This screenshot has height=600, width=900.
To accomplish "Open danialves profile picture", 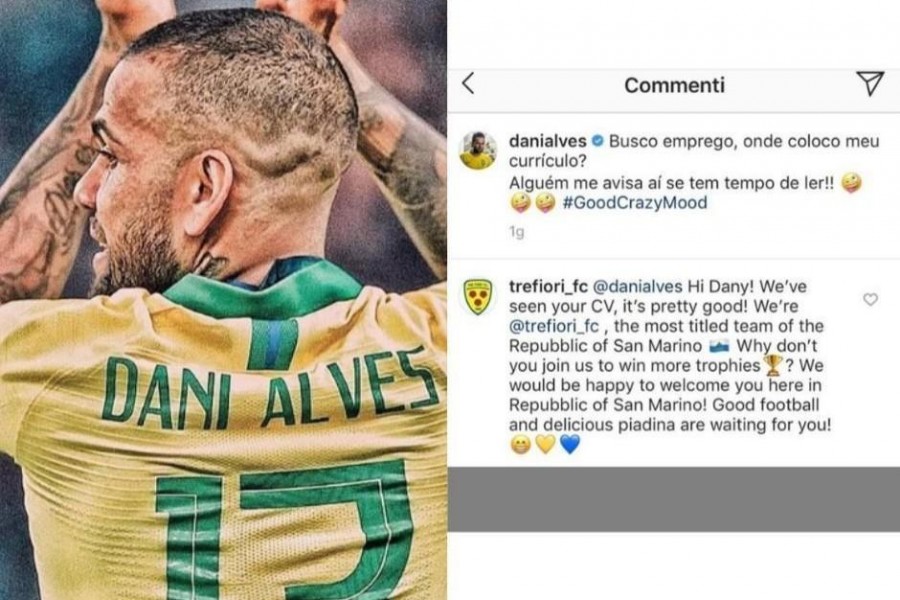I will (478, 151).
